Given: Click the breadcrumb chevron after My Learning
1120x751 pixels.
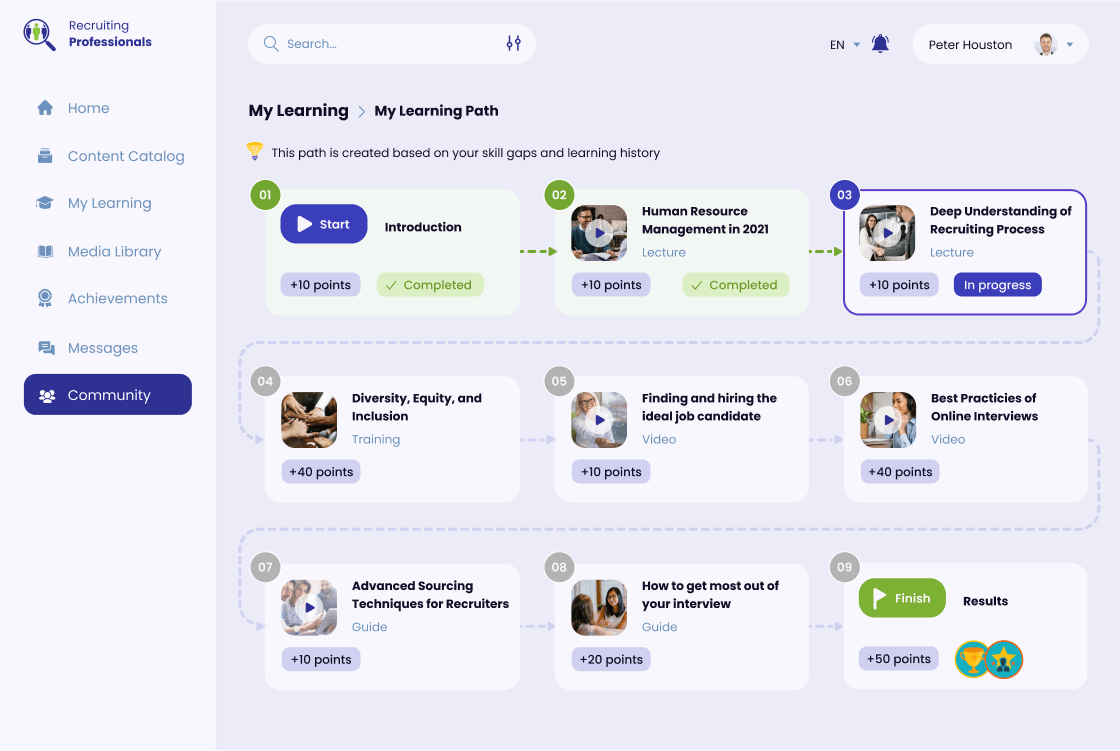Looking at the screenshot, I should [x=362, y=112].
